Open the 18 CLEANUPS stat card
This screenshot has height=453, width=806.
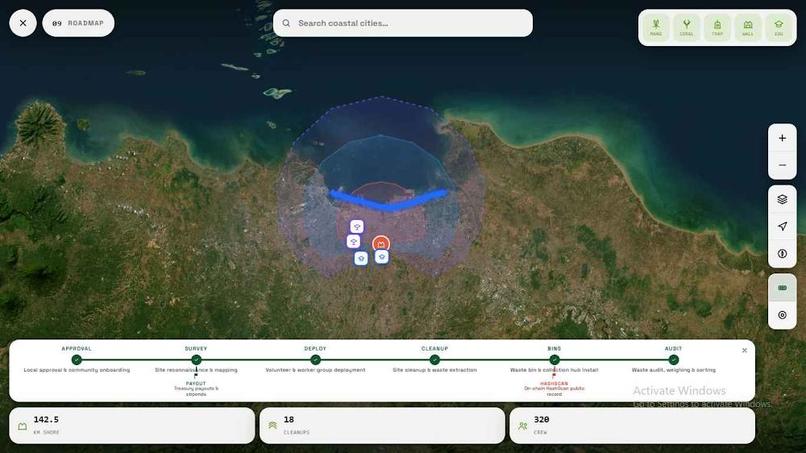coord(382,426)
